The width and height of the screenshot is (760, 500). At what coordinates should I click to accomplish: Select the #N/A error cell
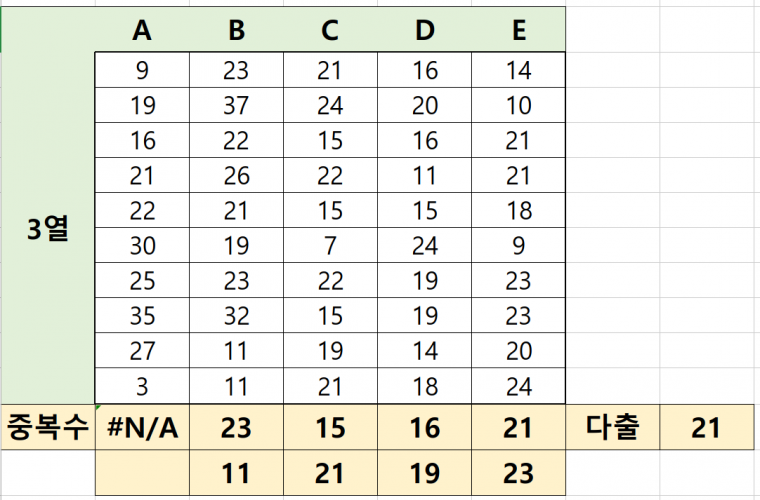pos(142,428)
